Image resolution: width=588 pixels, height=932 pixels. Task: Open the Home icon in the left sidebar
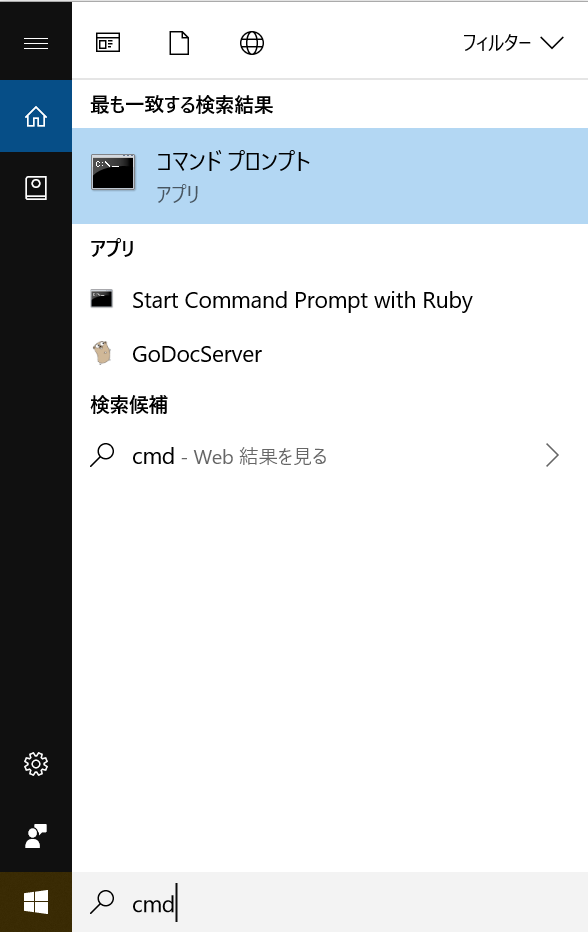(36, 116)
